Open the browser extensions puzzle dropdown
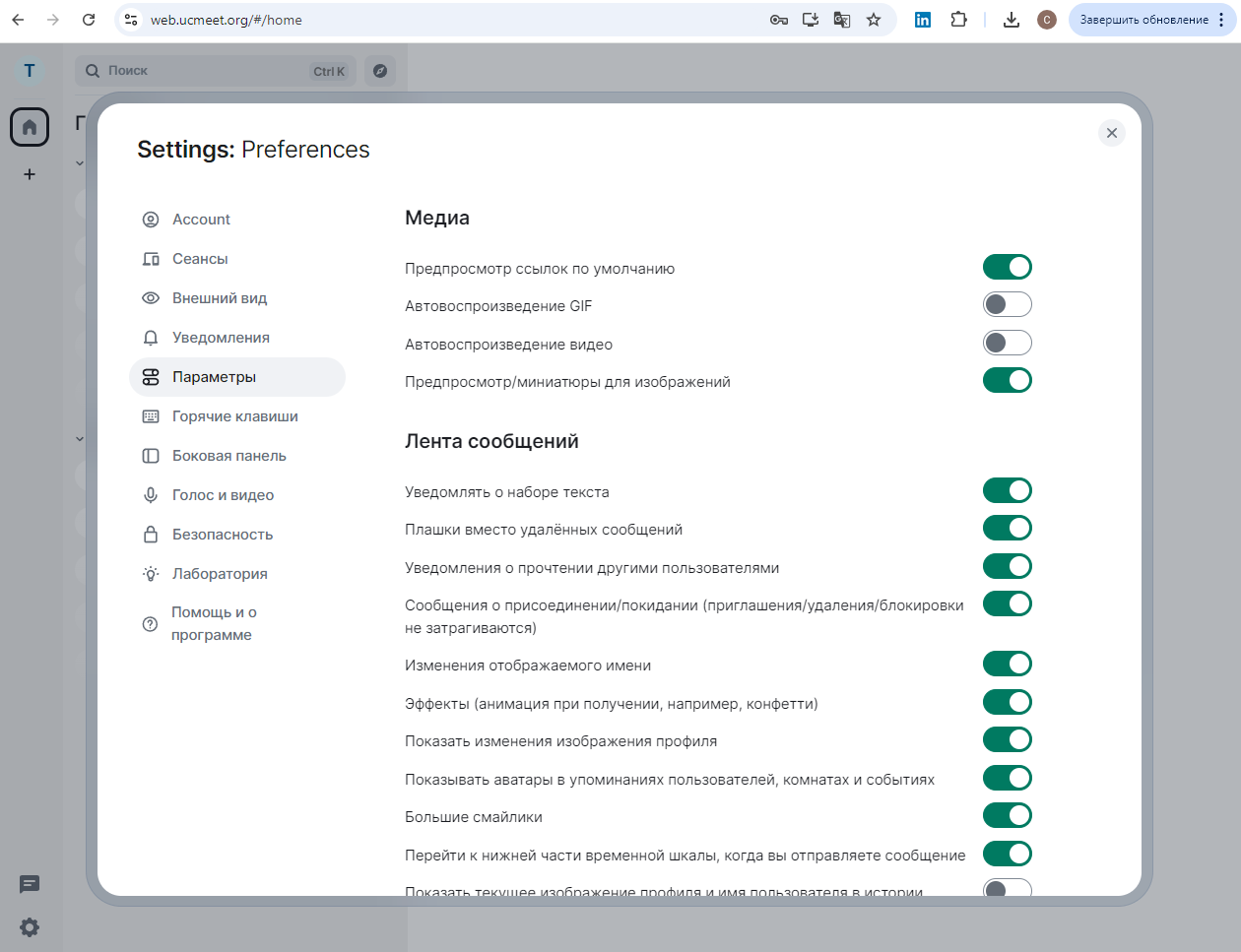Image resolution: width=1241 pixels, height=952 pixels. (958, 19)
